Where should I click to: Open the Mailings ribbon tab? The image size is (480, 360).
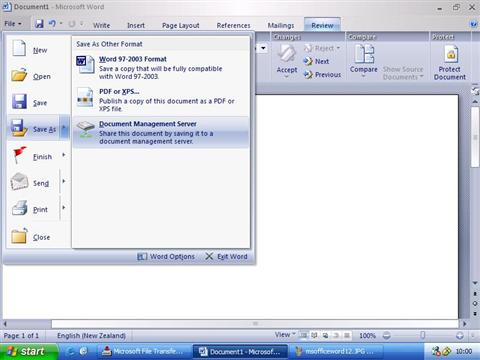[x=281, y=25]
